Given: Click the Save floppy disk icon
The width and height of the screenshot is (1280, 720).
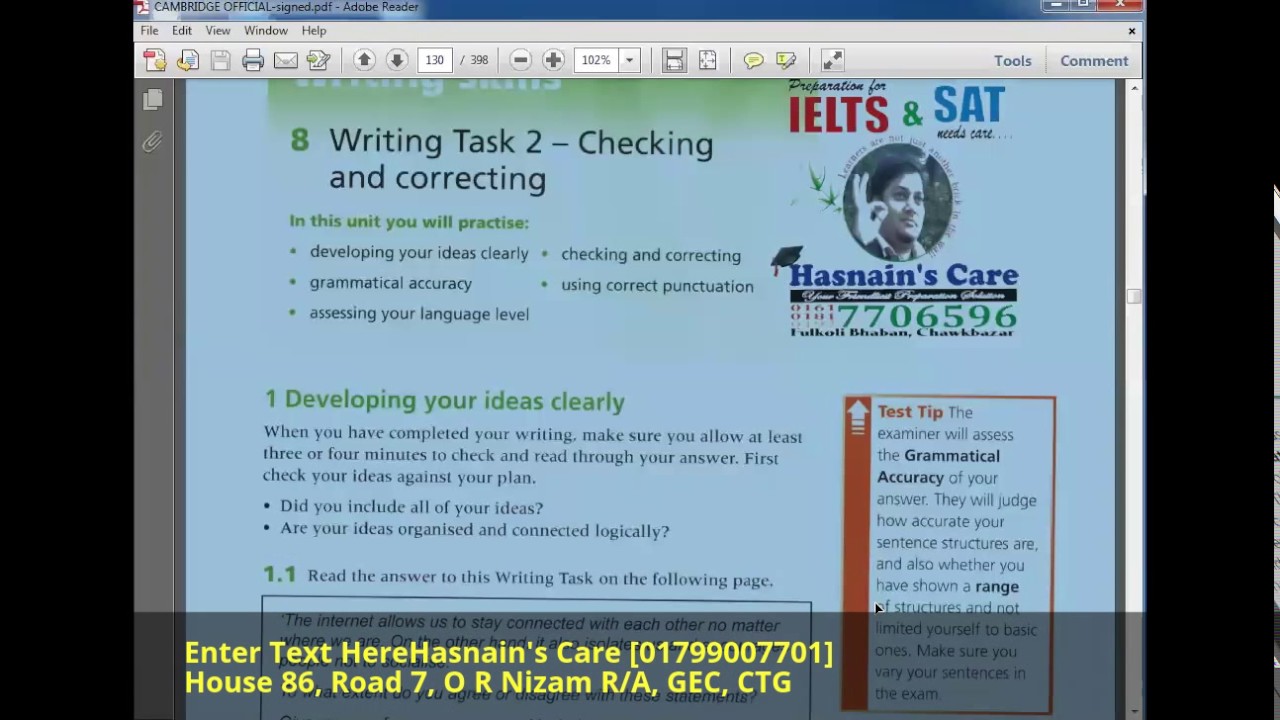Looking at the screenshot, I should (220, 61).
